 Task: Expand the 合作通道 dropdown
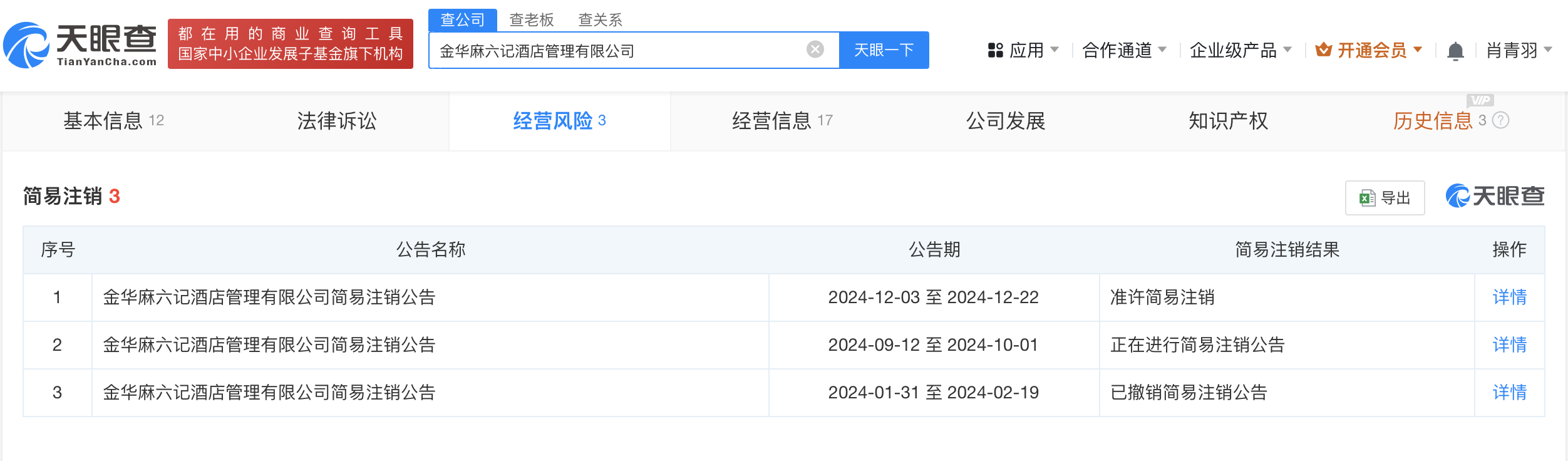(x=1124, y=50)
